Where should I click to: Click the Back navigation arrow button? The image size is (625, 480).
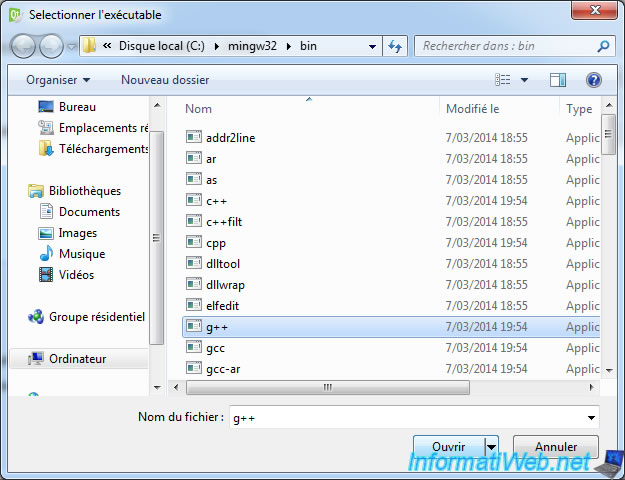click(x=23, y=46)
